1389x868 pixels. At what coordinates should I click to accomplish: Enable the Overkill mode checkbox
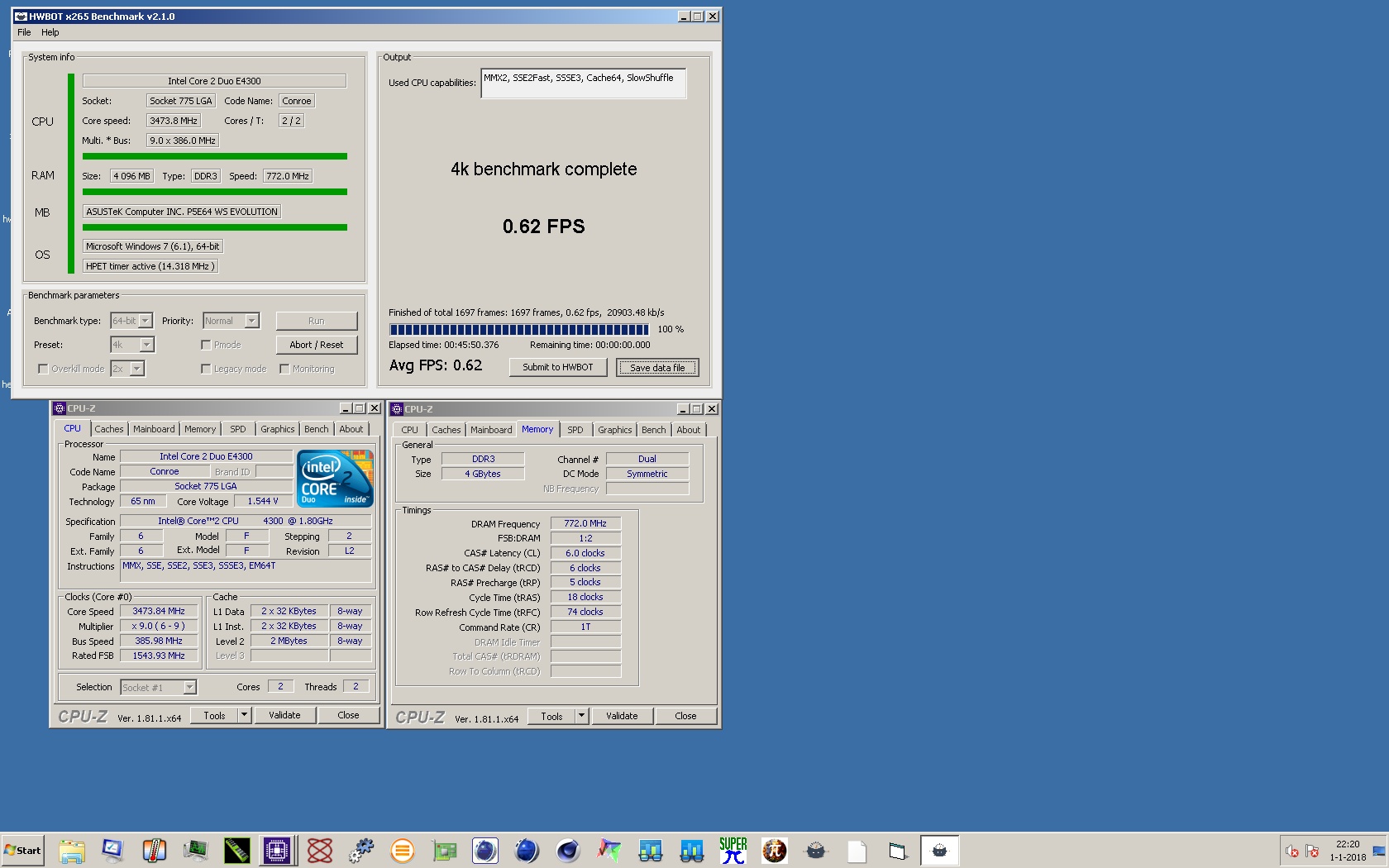(x=43, y=369)
